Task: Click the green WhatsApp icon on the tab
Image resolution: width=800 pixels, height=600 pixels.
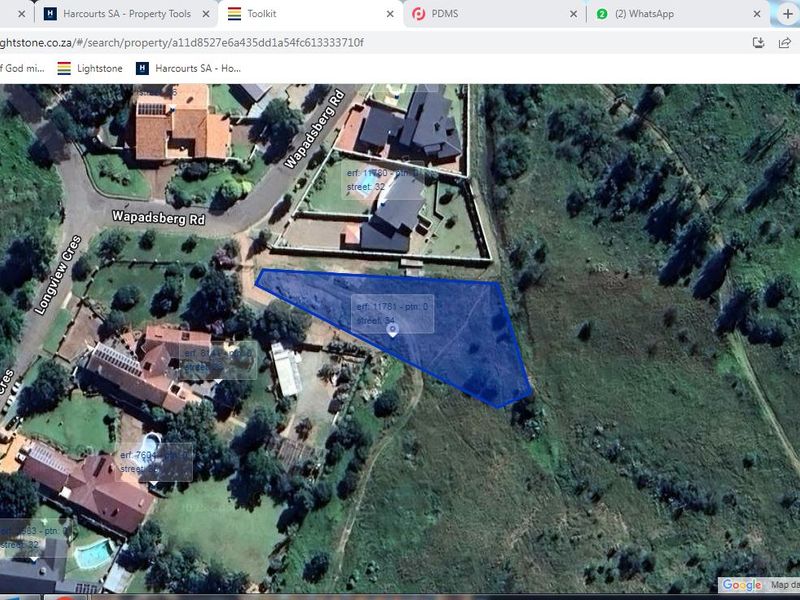Action: point(601,15)
